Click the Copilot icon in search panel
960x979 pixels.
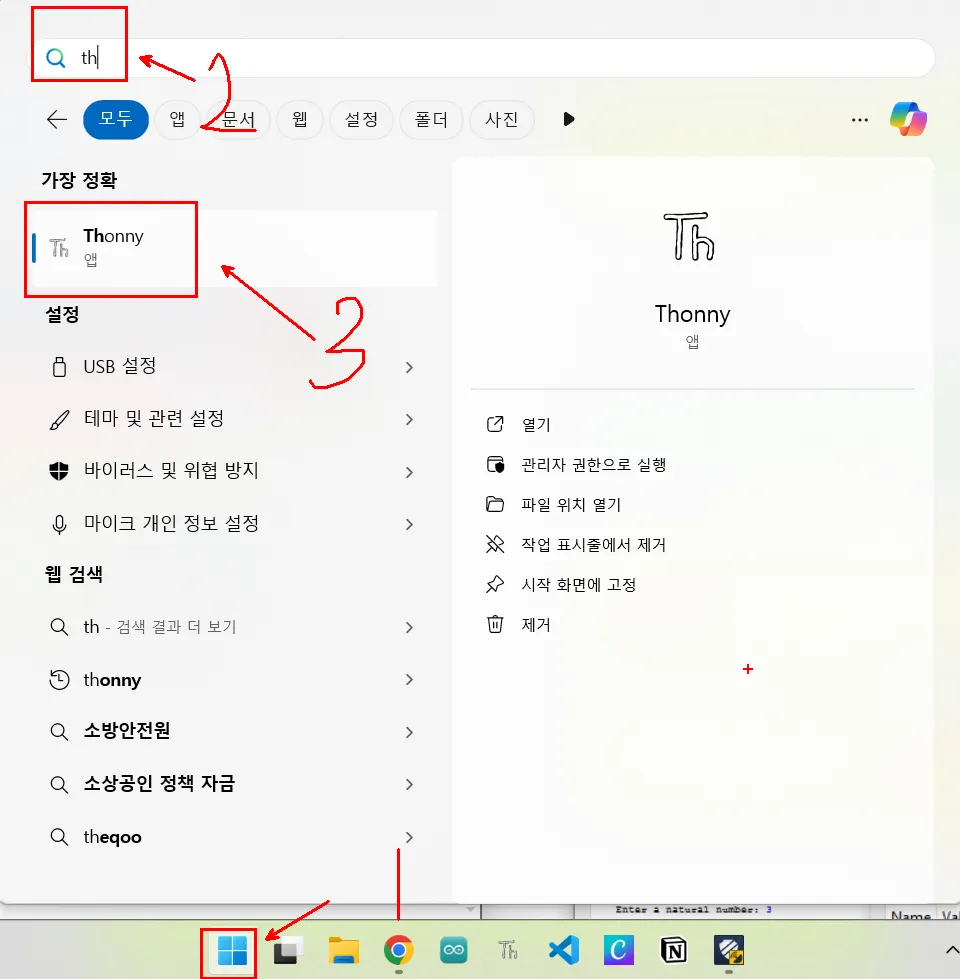(908, 119)
